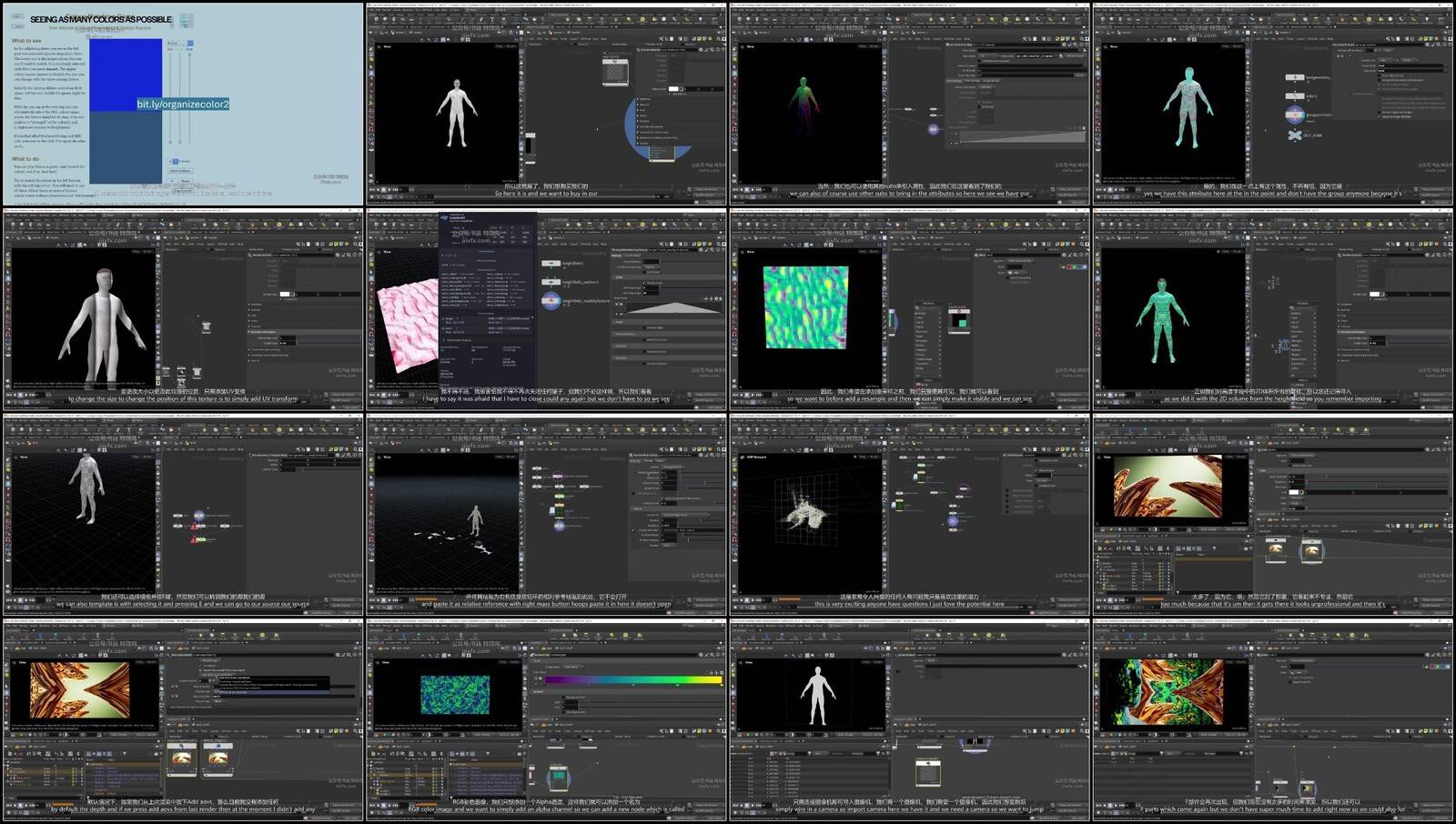This screenshot has width=1456, height=824.
Task: Select the green striped human model in the viewport
Action: point(1162,319)
